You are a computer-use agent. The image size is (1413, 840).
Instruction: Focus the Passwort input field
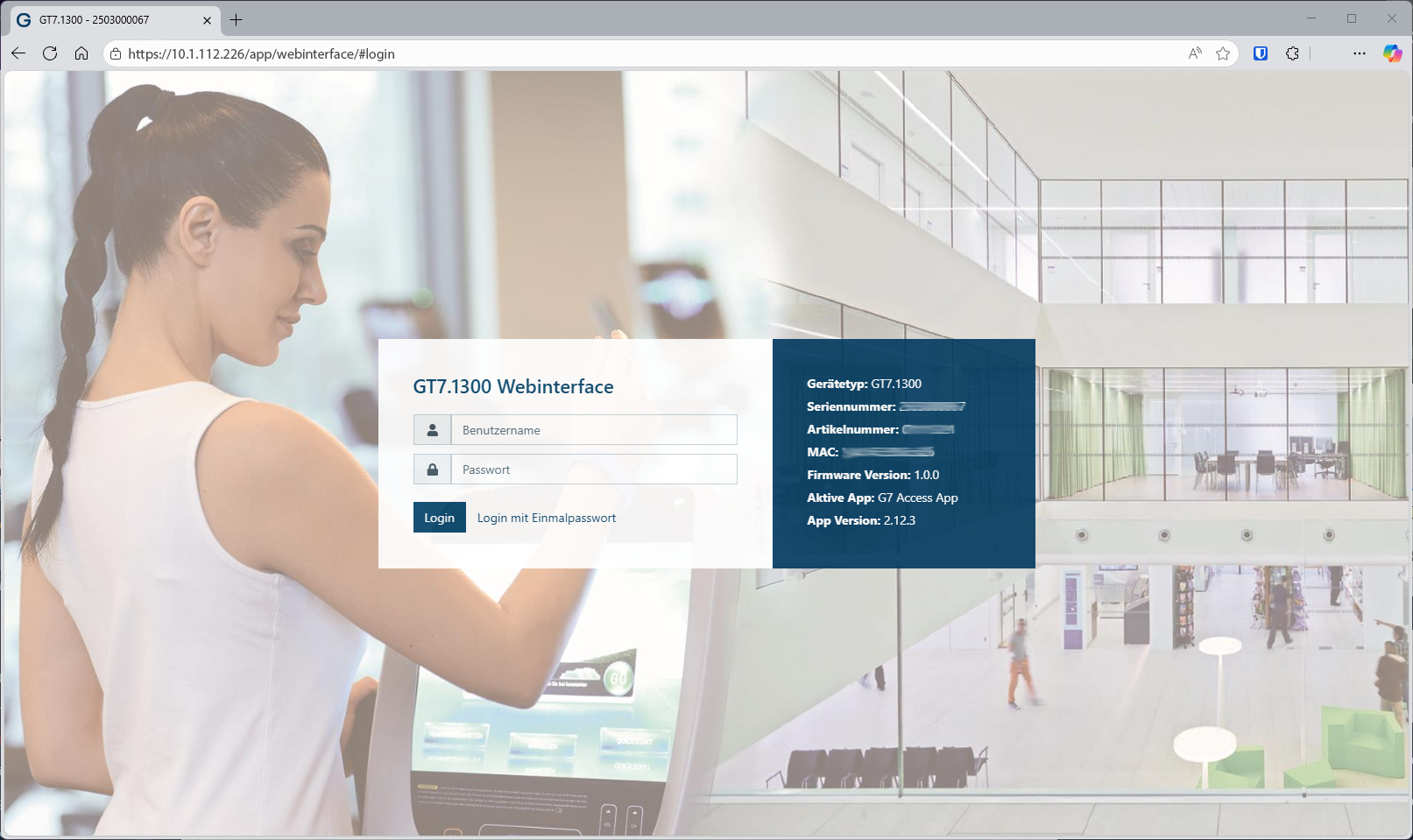point(594,469)
